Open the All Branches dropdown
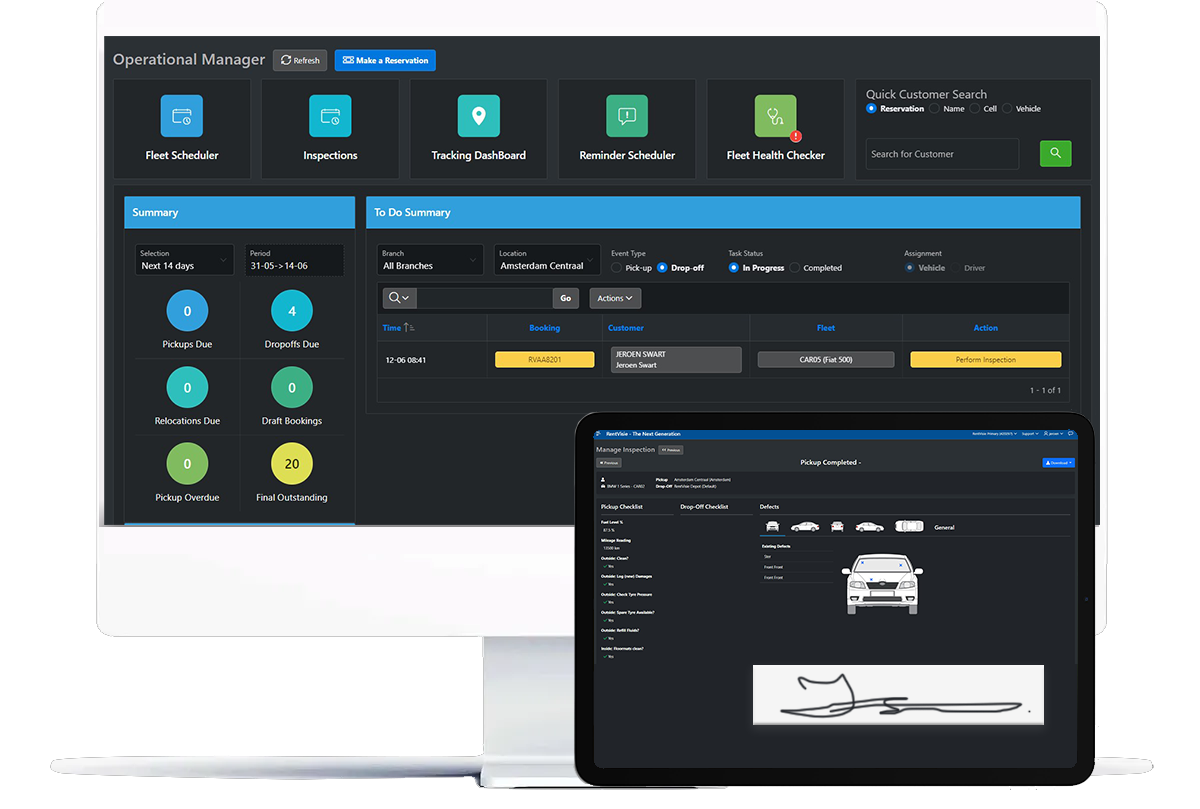 point(429,261)
